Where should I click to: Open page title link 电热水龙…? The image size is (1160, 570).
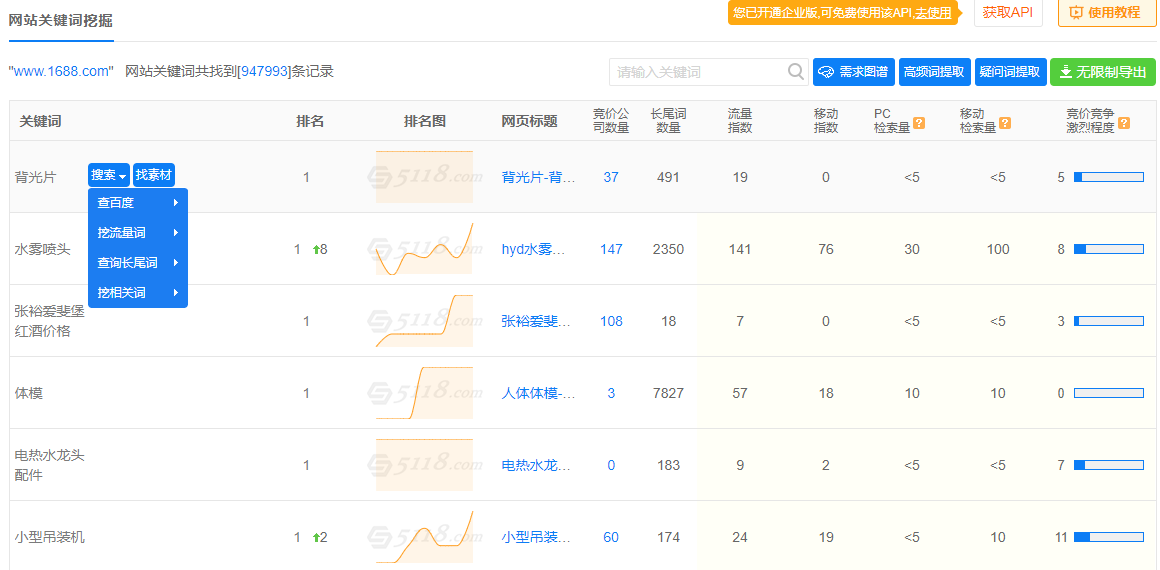[538, 465]
